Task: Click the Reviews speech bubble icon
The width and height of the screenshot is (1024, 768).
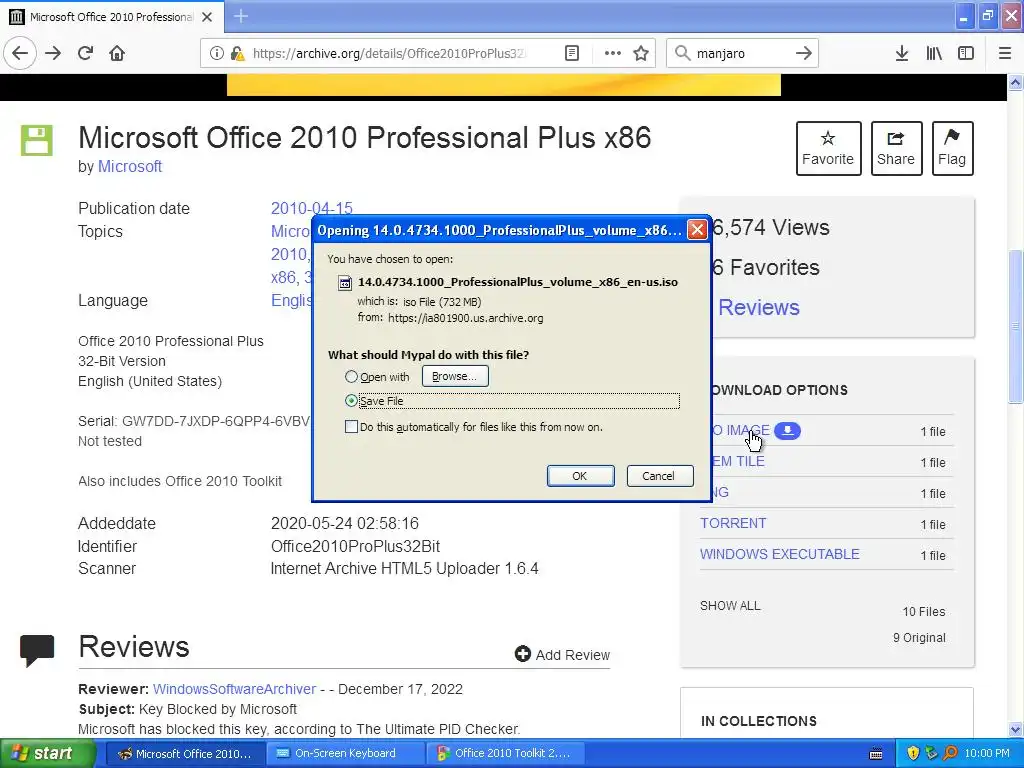Action: pyautogui.click(x=37, y=650)
